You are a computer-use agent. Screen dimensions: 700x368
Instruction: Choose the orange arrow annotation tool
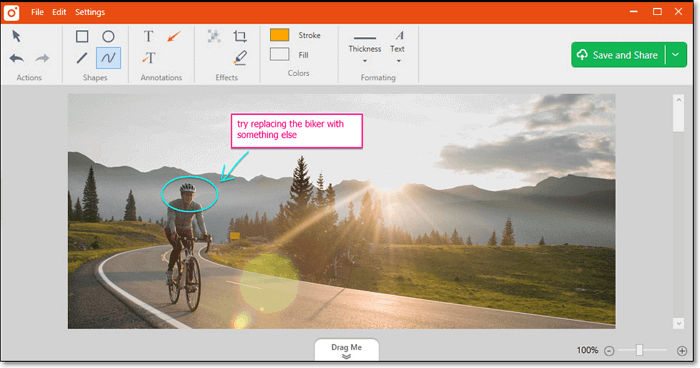[x=174, y=36]
